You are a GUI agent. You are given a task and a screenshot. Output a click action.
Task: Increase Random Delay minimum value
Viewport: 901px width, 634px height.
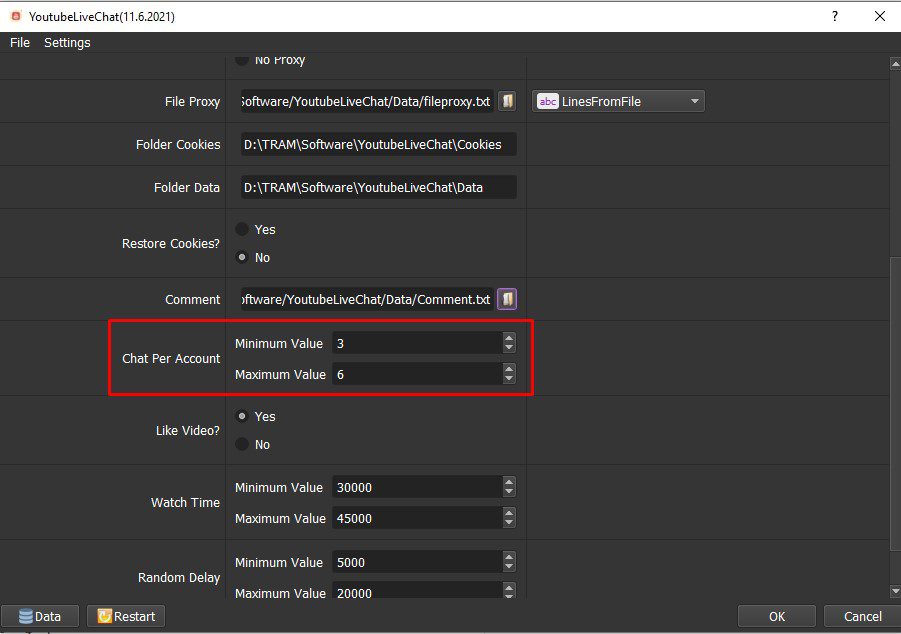(x=509, y=557)
